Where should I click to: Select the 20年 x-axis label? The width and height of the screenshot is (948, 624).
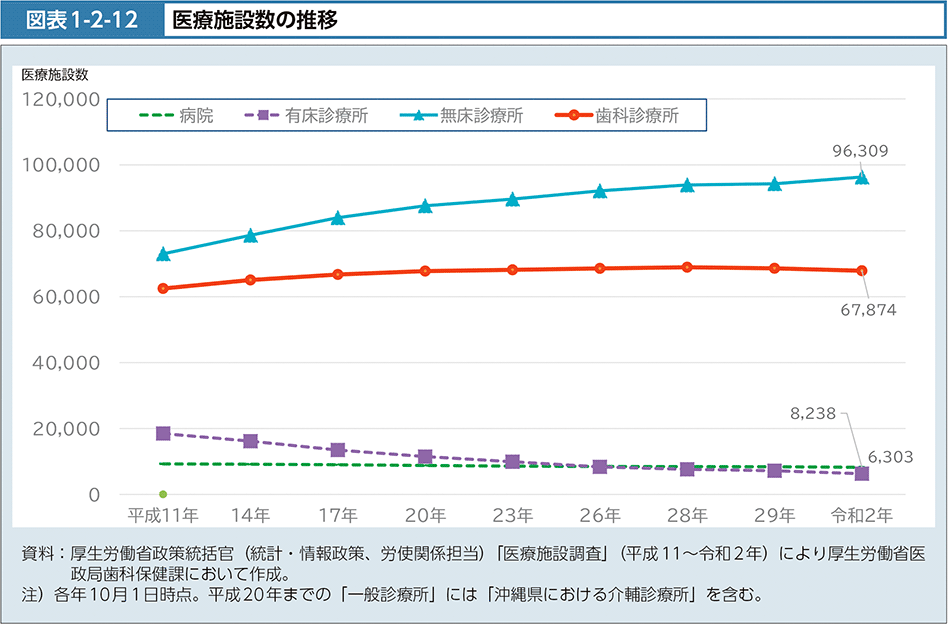point(425,516)
